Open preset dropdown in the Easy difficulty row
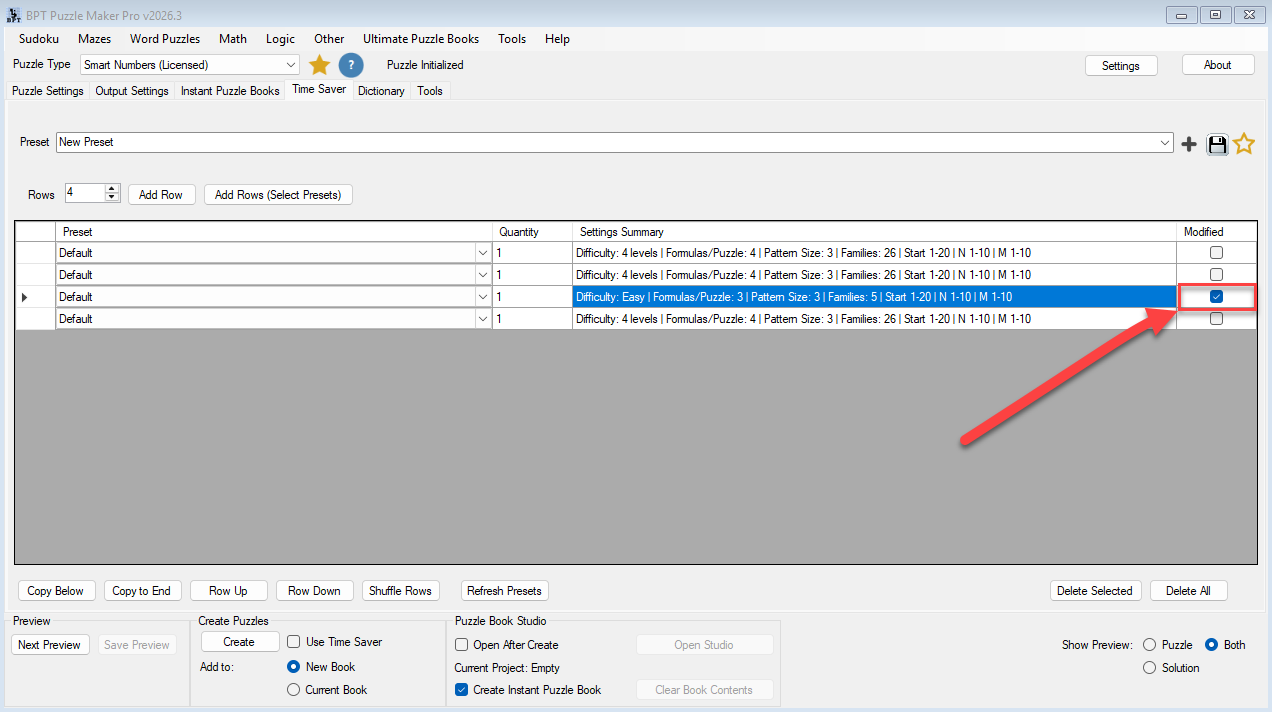Image resolution: width=1272 pixels, height=712 pixels. pos(483,297)
